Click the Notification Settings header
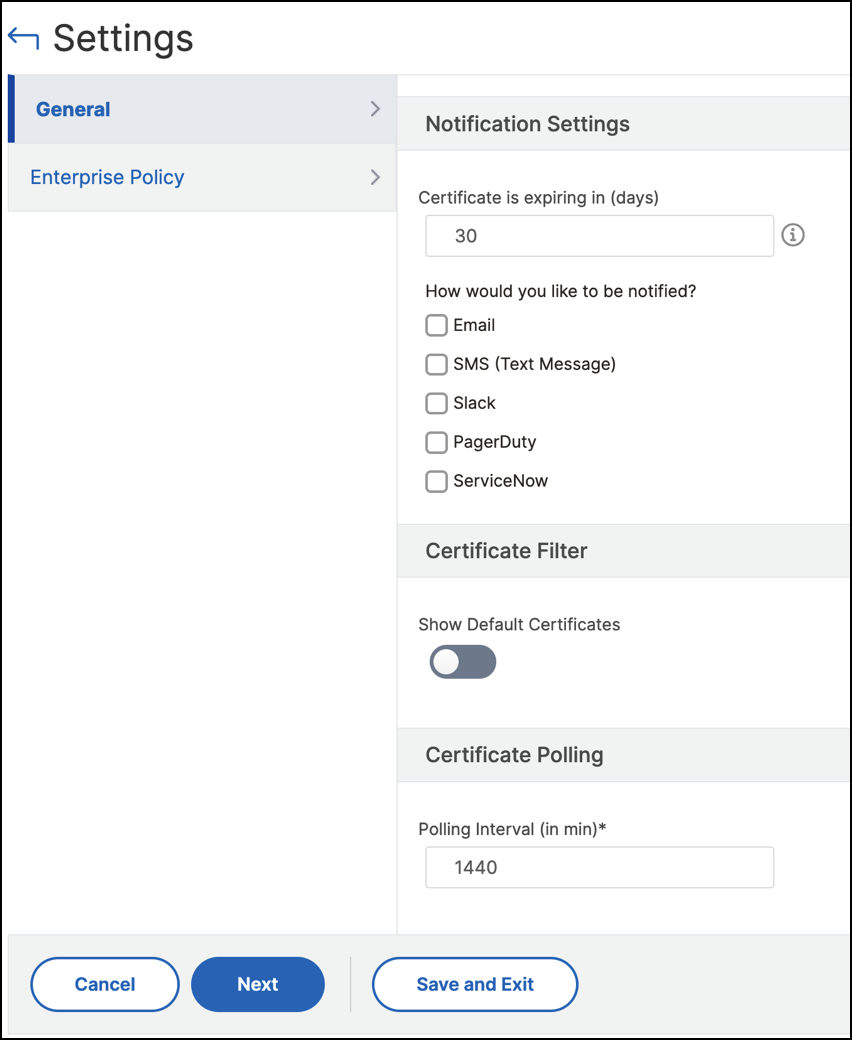 pyautogui.click(x=528, y=124)
